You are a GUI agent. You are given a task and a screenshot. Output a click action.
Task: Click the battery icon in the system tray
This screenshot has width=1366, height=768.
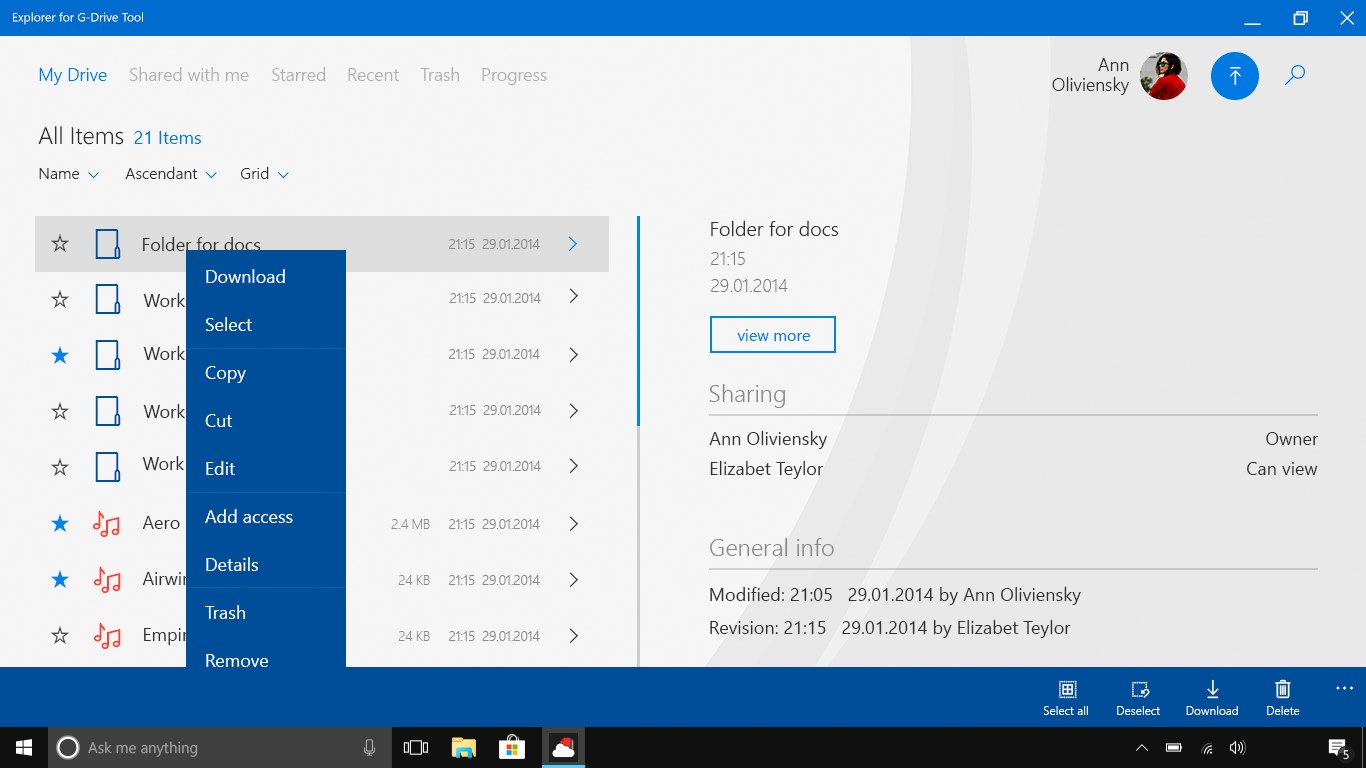[x=1174, y=748]
